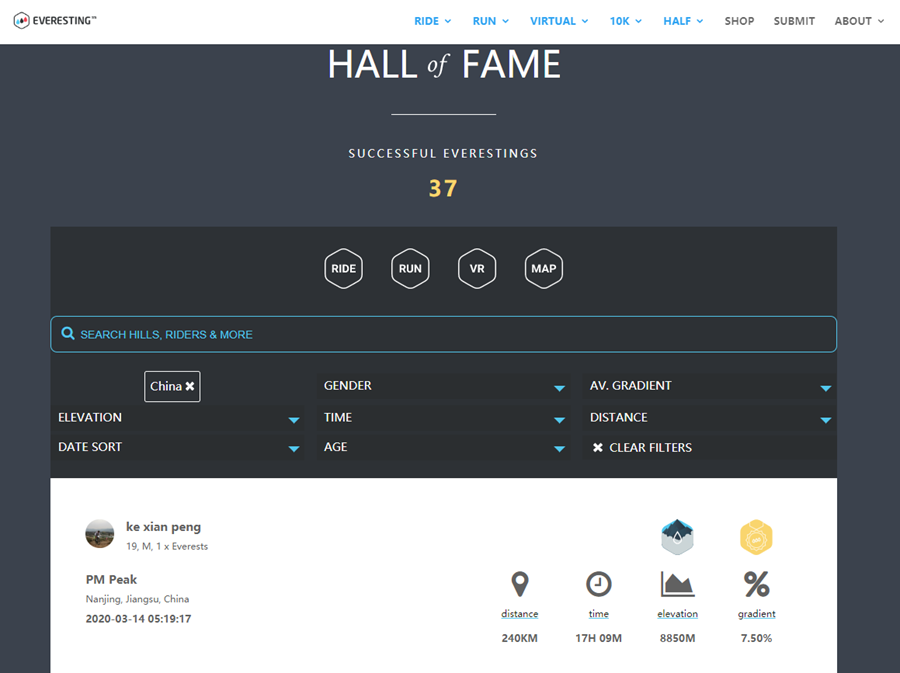Click the time clock icon
The width and height of the screenshot is (900, 673).
coord(599,584)
